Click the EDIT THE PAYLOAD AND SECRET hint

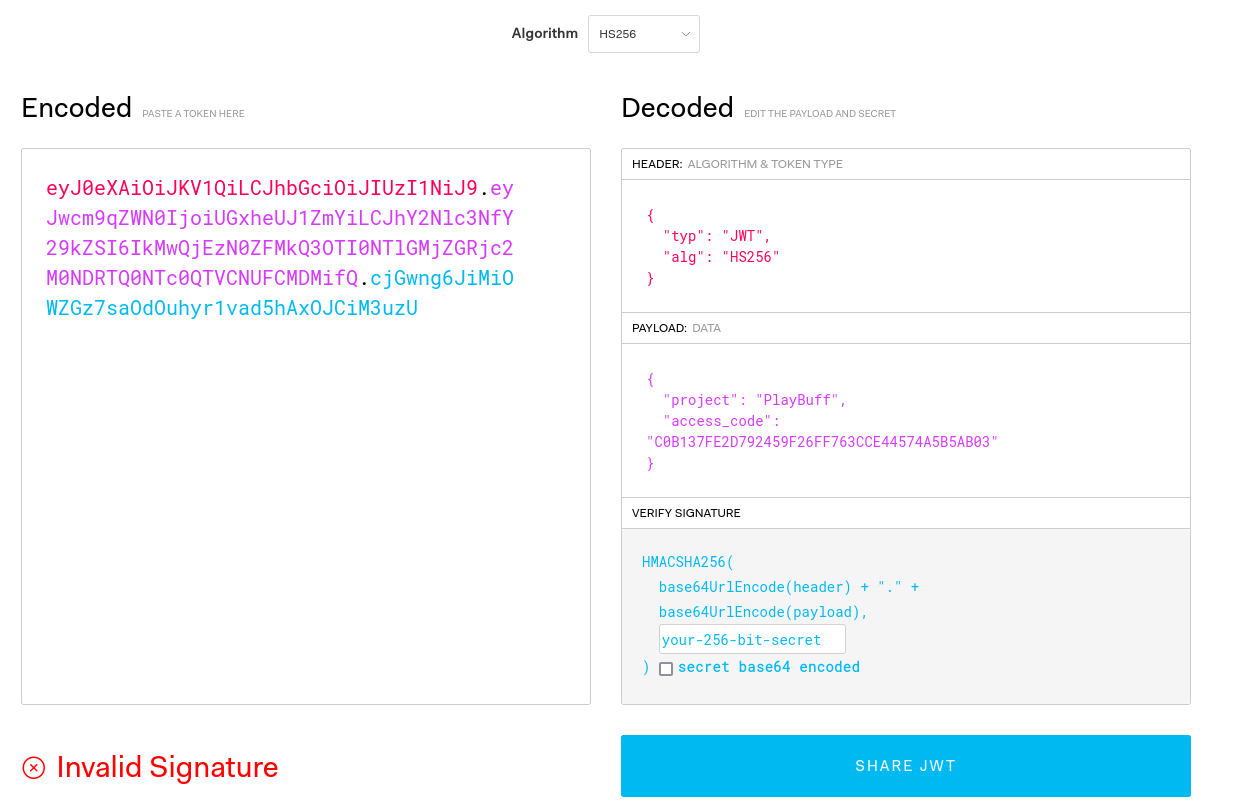[820, 114]
